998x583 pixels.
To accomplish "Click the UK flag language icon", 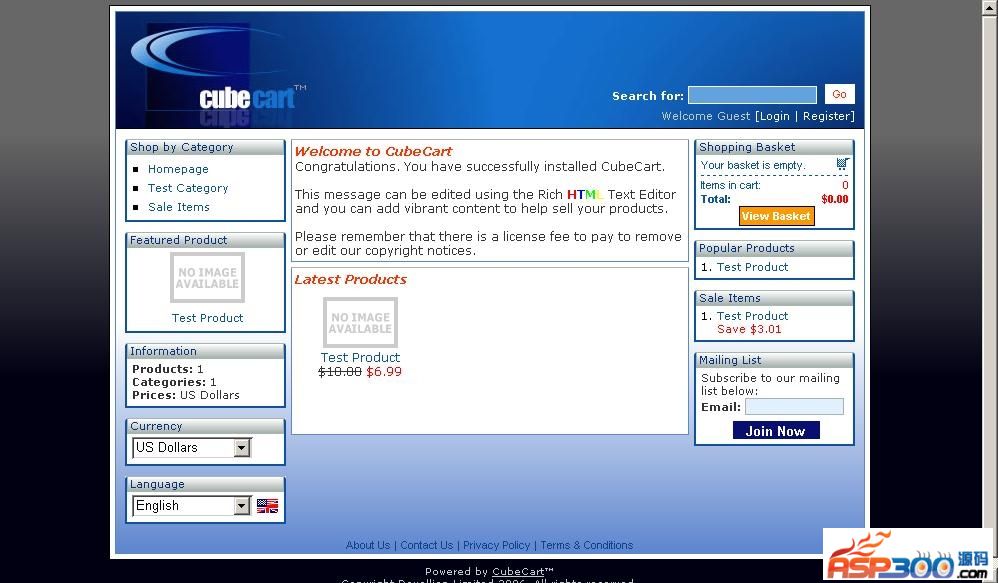I will pyautogui.click(x=267, y=506).
